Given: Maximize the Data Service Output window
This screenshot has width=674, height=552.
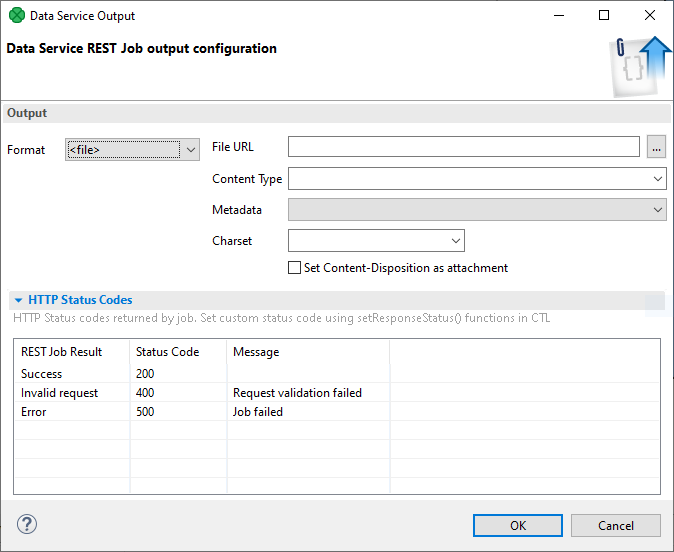Looking at the screenshot, I should point(604,16).
